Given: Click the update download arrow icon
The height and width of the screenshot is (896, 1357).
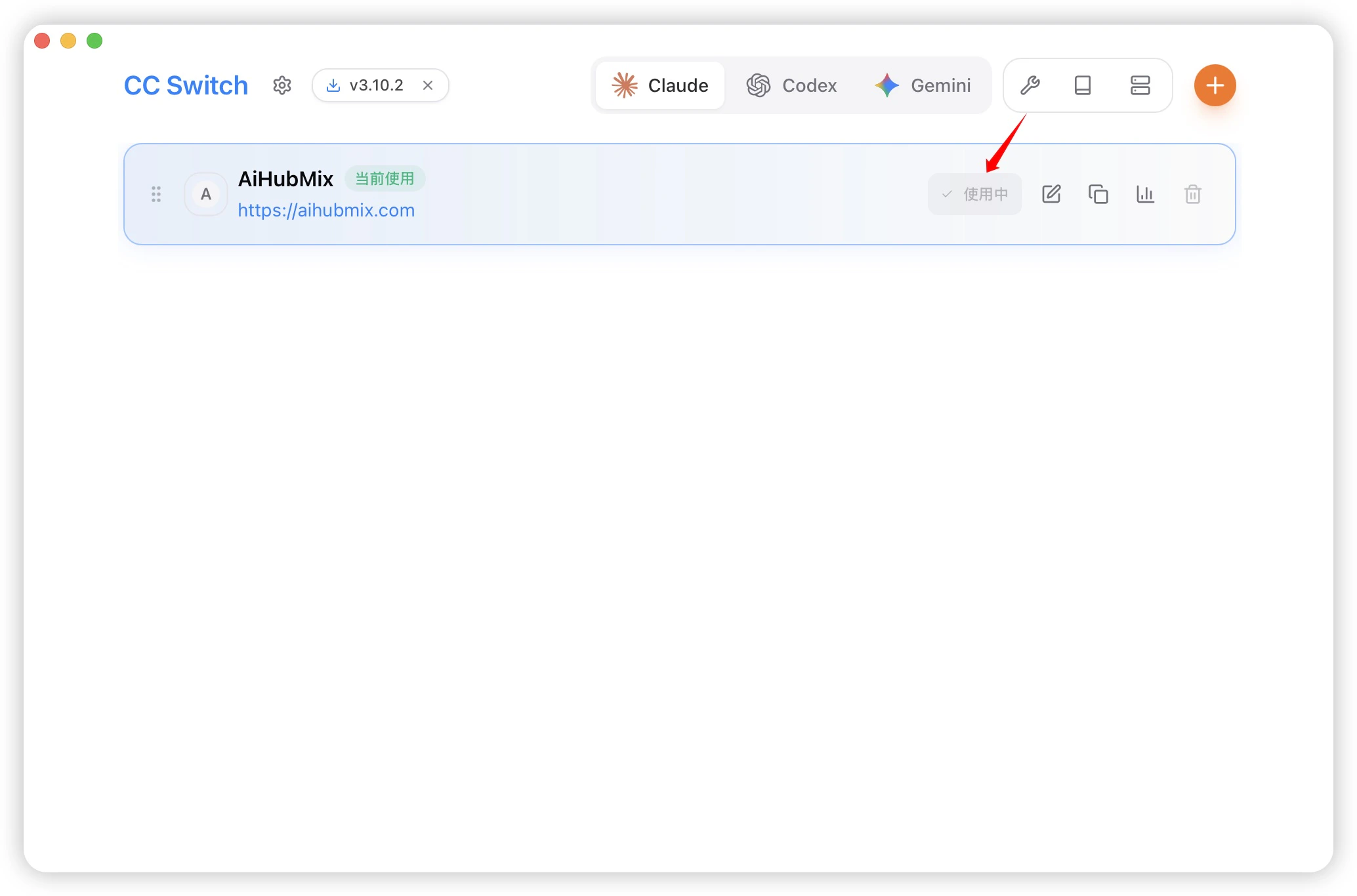Looking at the screenshot, I should (333, 85).
